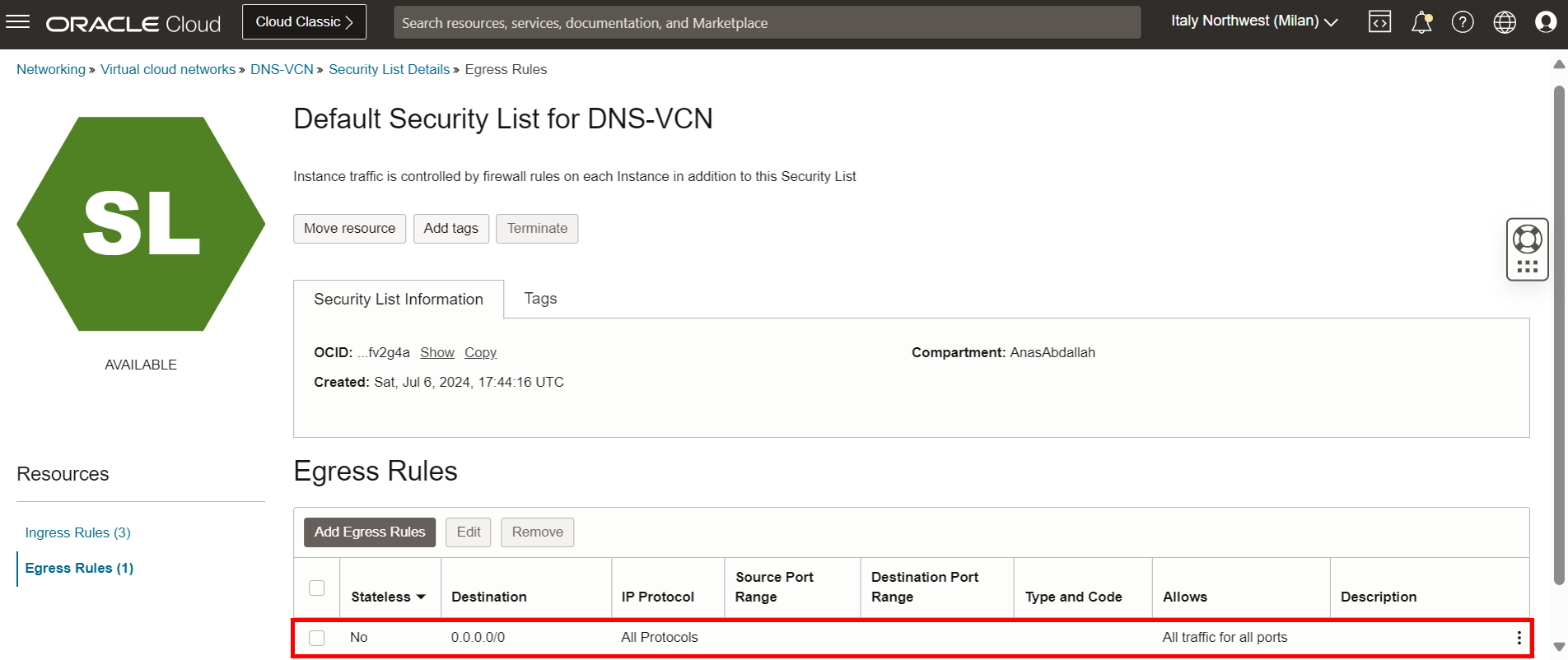Click the Oracle Cloud logo
This screenshot has width=1568, height=660.
point(133,24)
